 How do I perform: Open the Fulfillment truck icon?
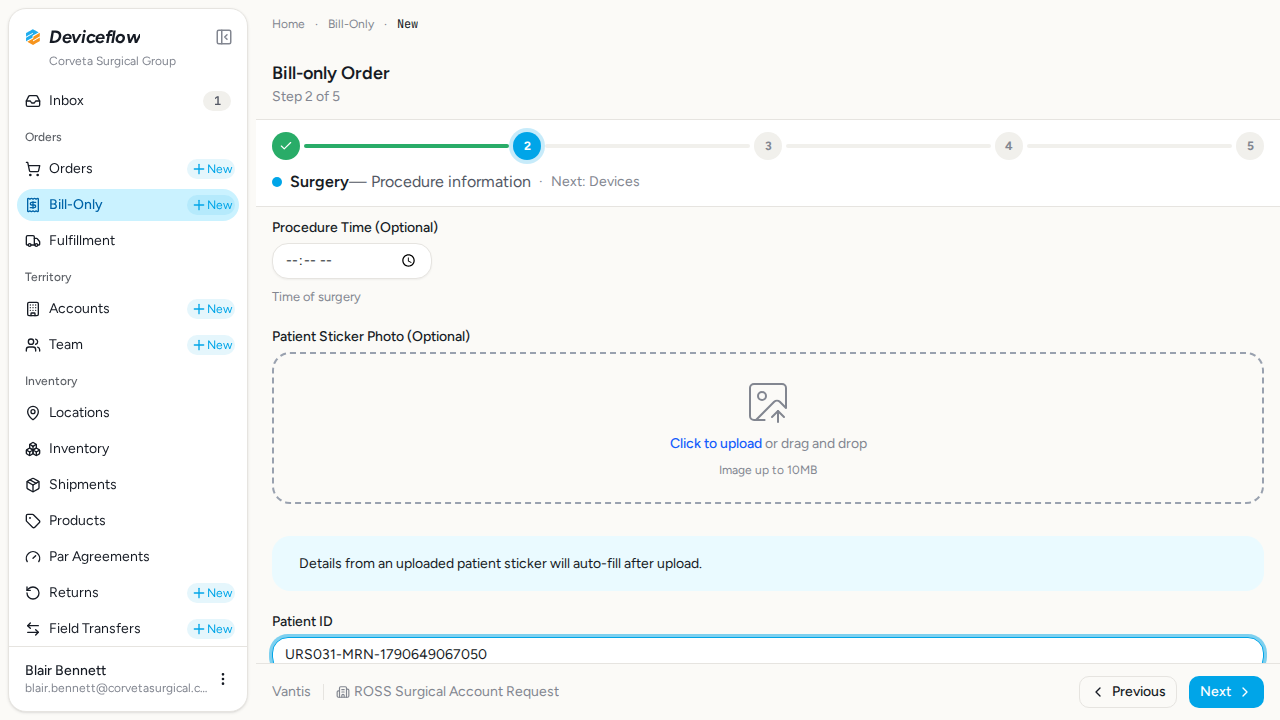click(x=33, y=241)
